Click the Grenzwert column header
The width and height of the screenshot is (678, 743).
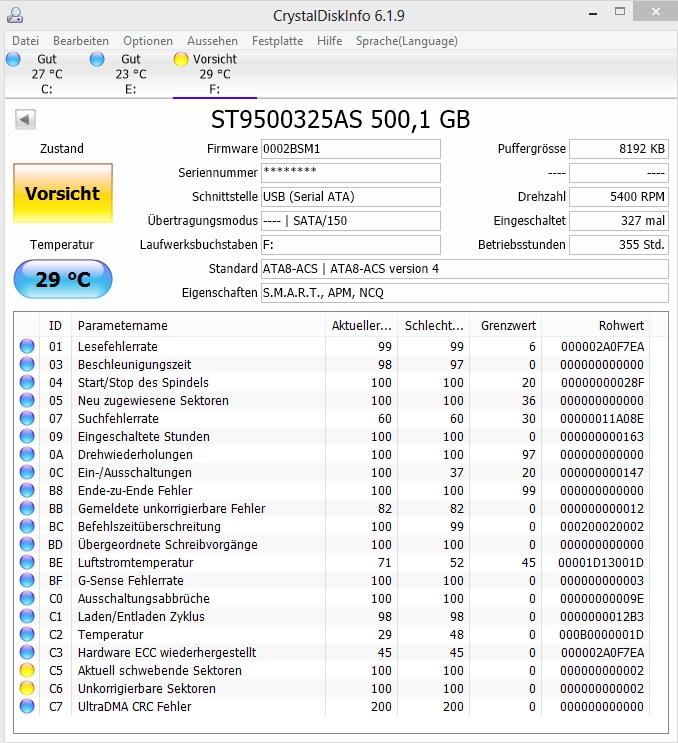coord(506,326)
